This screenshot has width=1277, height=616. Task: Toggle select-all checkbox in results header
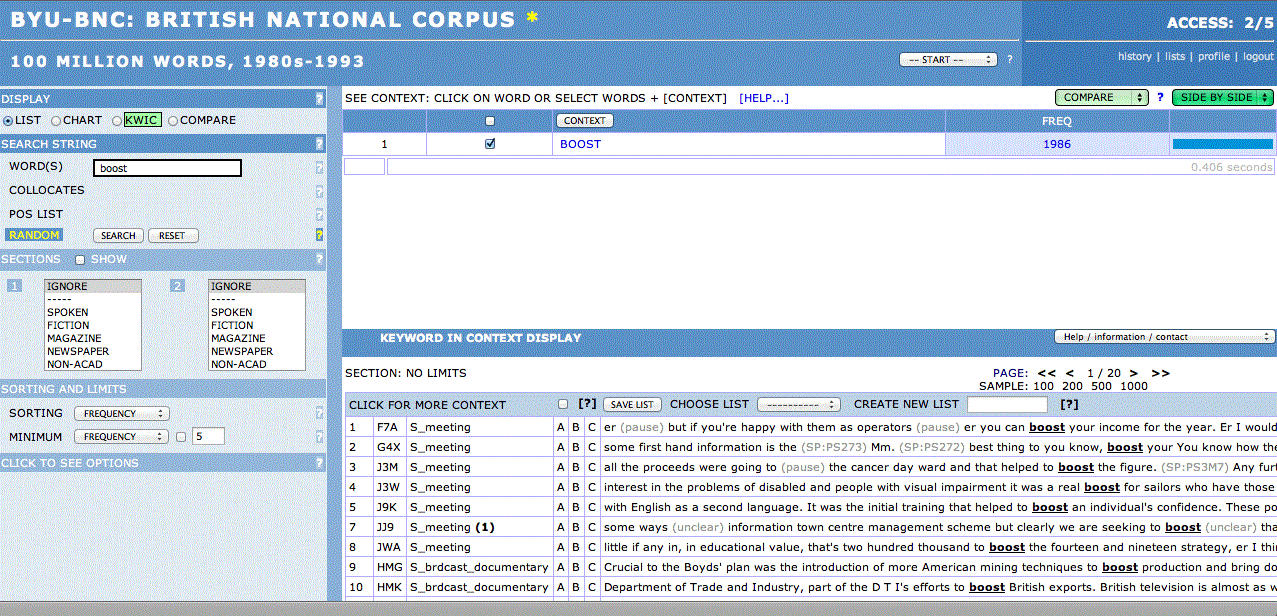pos(490,121)
